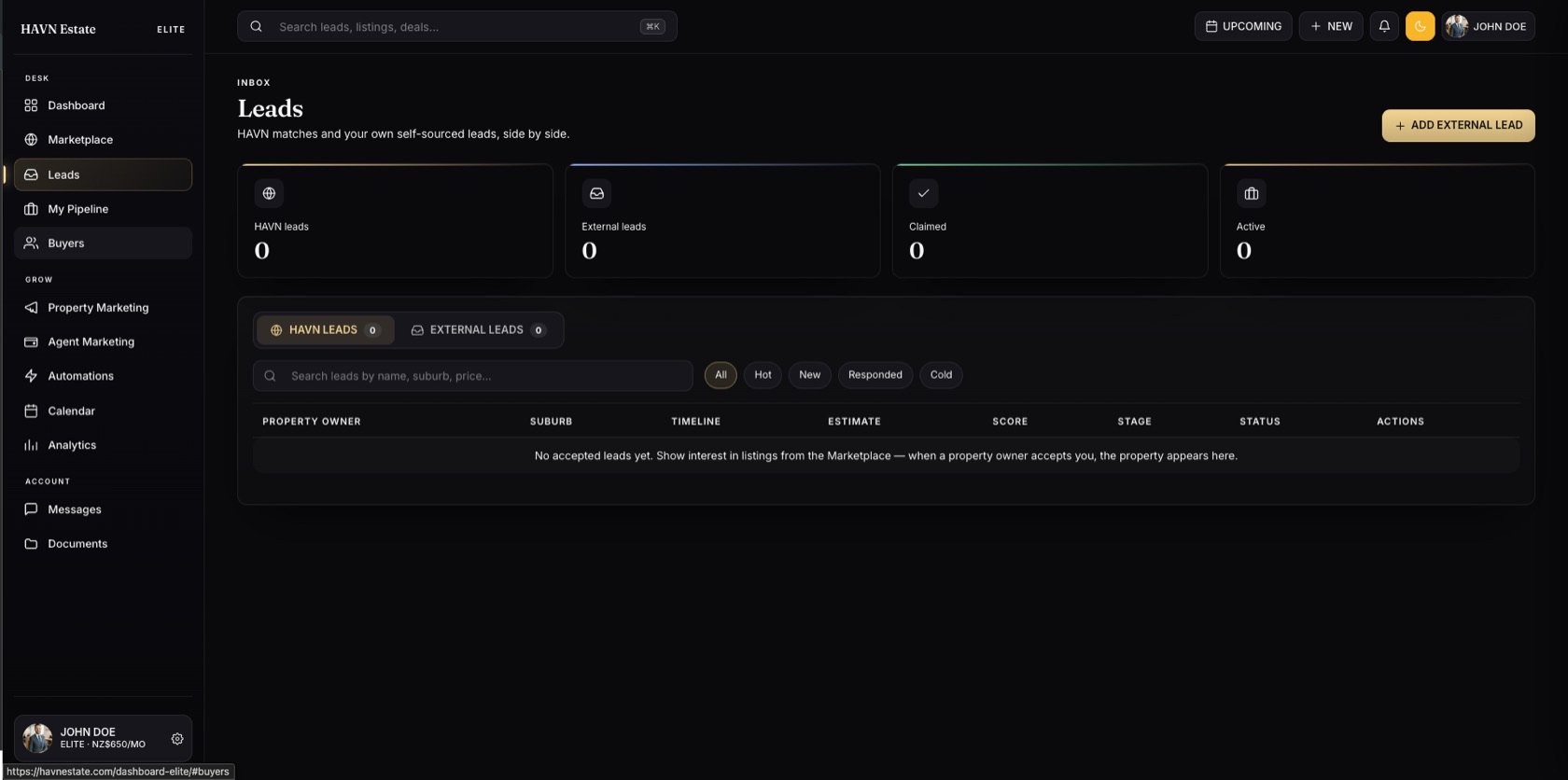Navigate to Buyers page
This screenshot has height=780, width=1568.
point(103,243)
